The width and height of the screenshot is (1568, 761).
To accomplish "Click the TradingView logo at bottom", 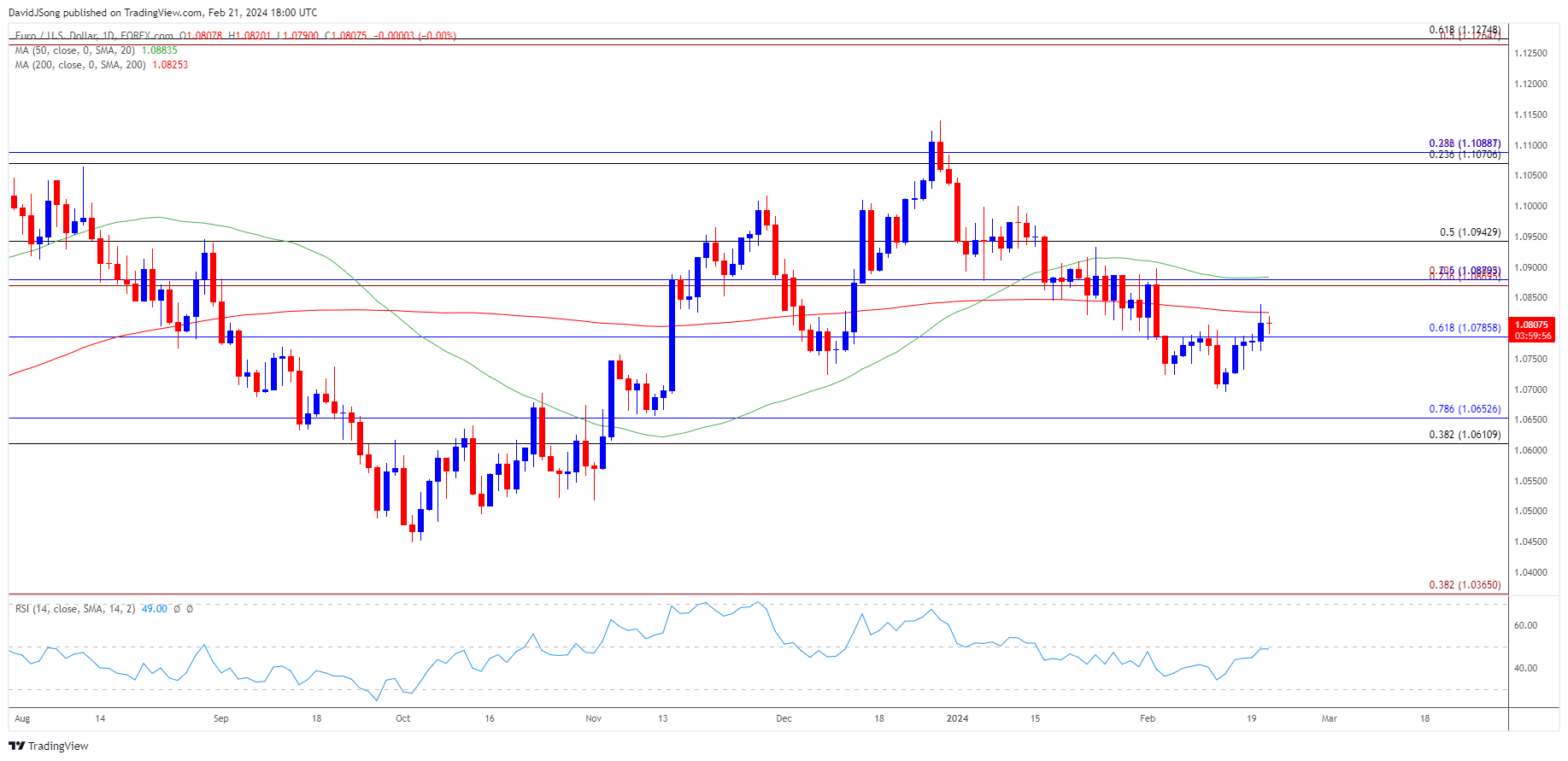I will tap(49, 746).
